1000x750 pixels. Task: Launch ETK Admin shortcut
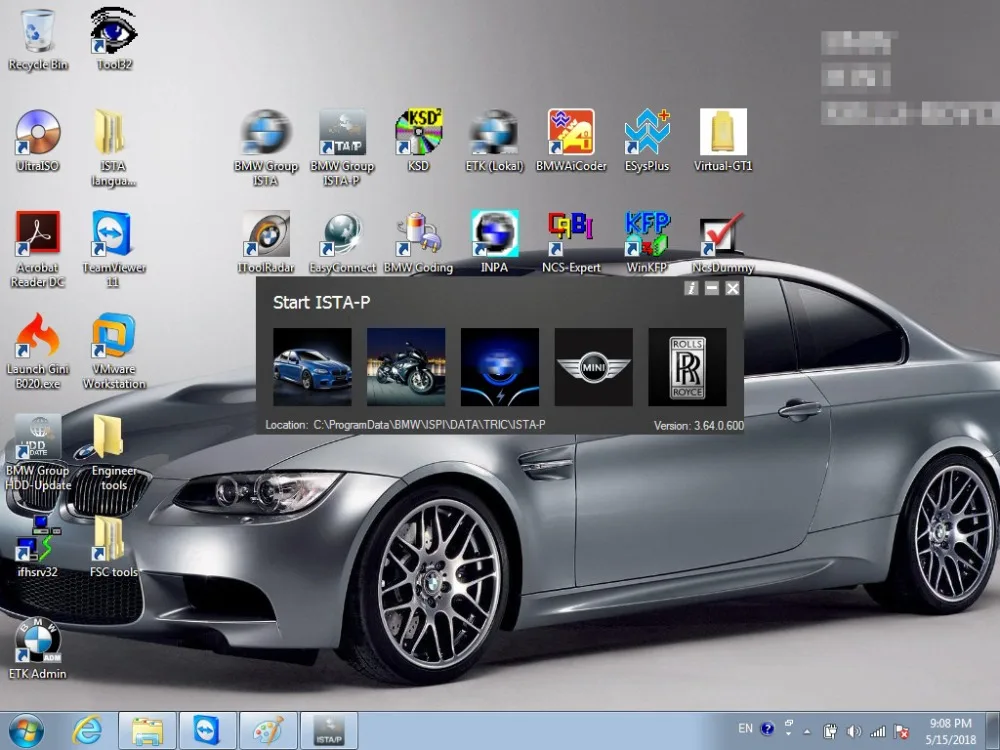pyautogui.click(x=38, y=649)
